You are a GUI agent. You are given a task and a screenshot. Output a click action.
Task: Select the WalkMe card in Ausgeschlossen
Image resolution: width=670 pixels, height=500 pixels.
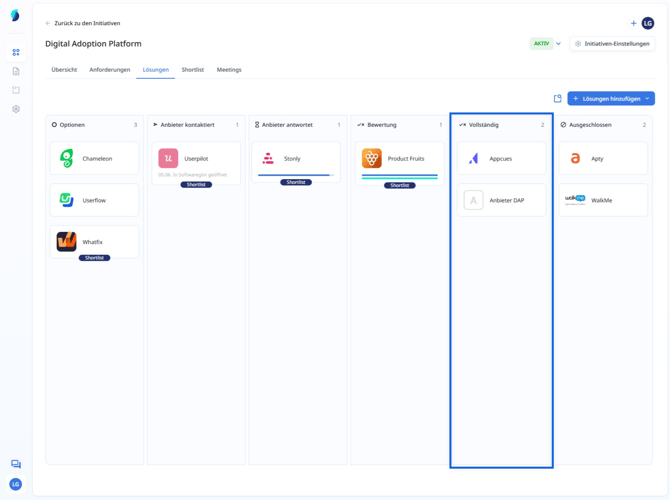[x=603, y=200]
